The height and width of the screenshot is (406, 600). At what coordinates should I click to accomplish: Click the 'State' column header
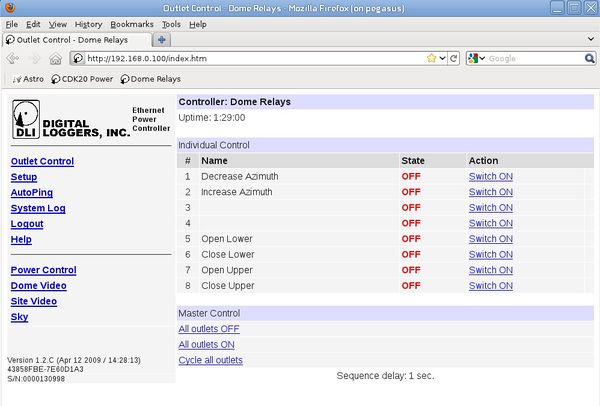click(x=413, y=161)
